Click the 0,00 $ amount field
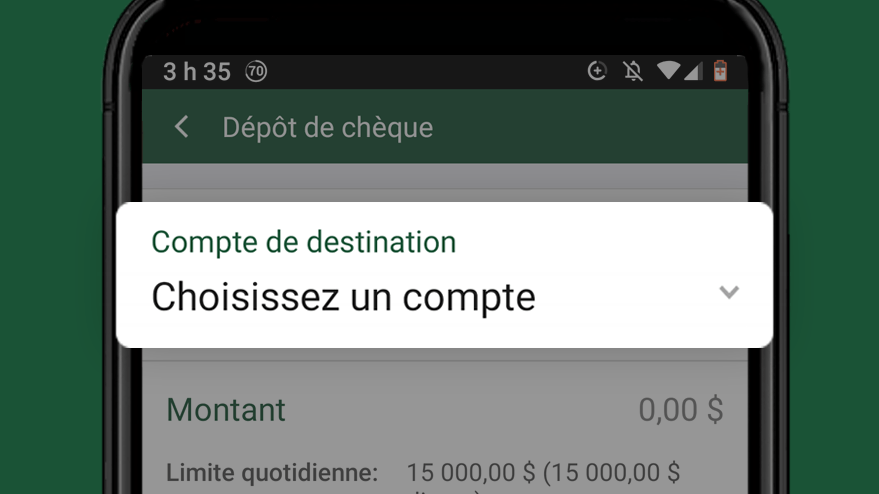 pyautogui.click(x=681, y=410)
